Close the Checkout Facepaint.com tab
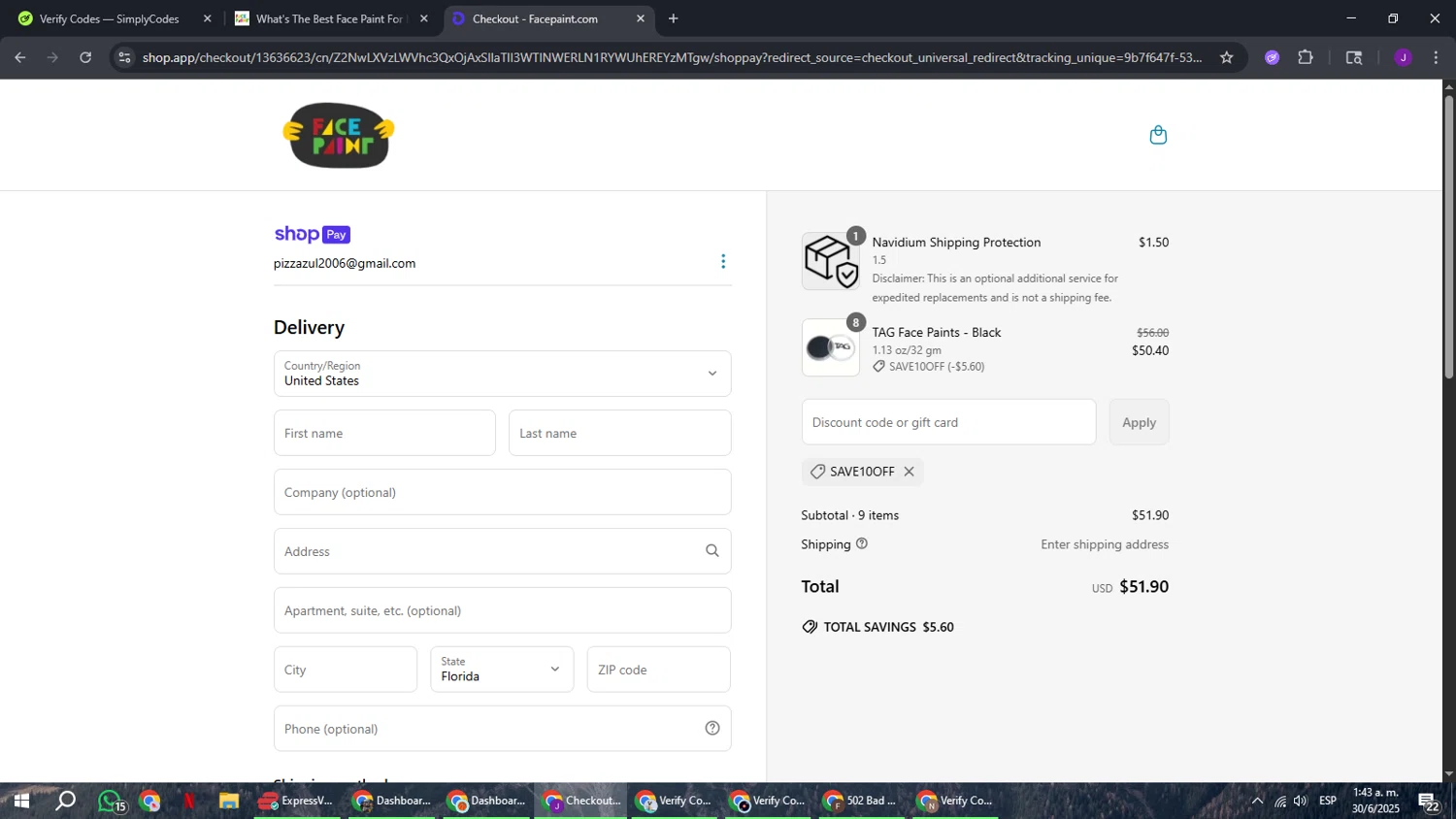The height and width of the screenshot is (819, 1456). click(x=641, y=18)
